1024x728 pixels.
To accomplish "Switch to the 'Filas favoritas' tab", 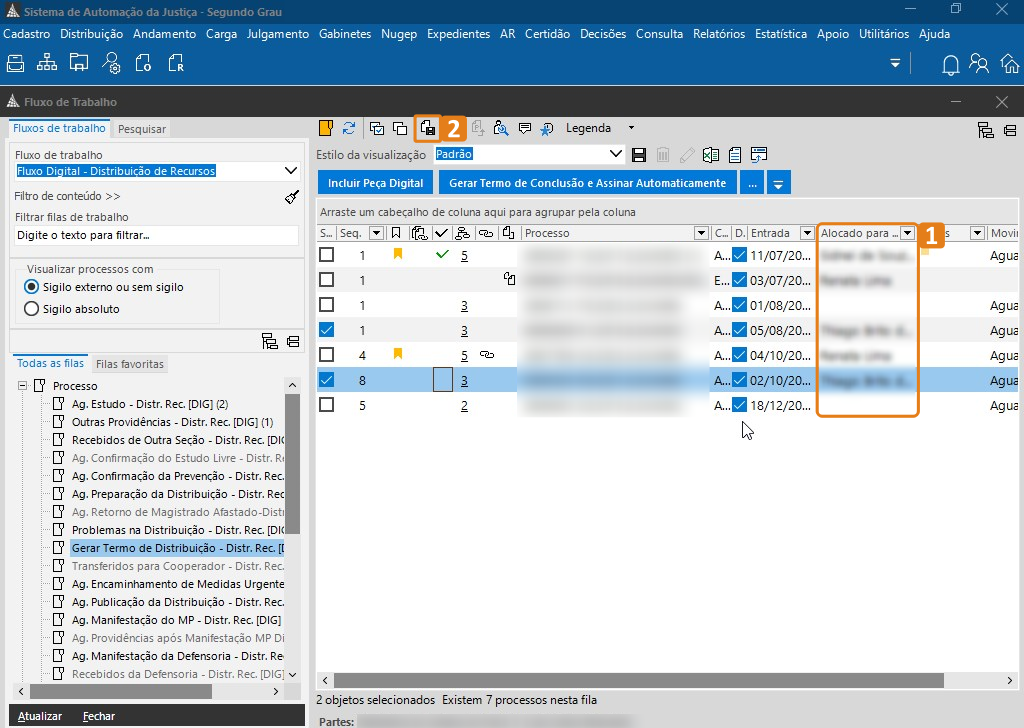I will pos(130,364).
